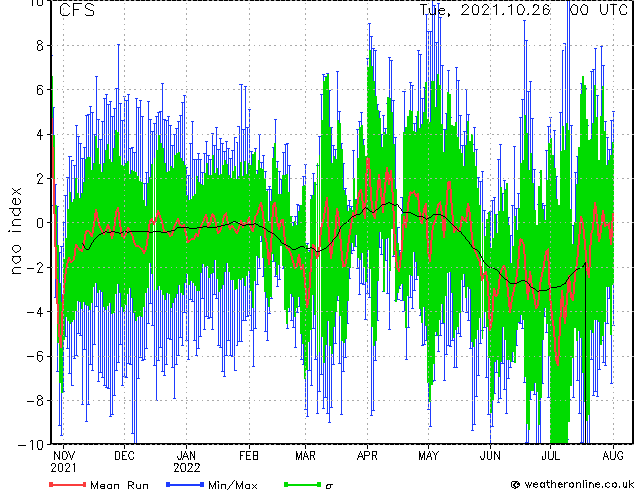Click the DEC month label
The image size is (634, 490).
click(124, 456)
